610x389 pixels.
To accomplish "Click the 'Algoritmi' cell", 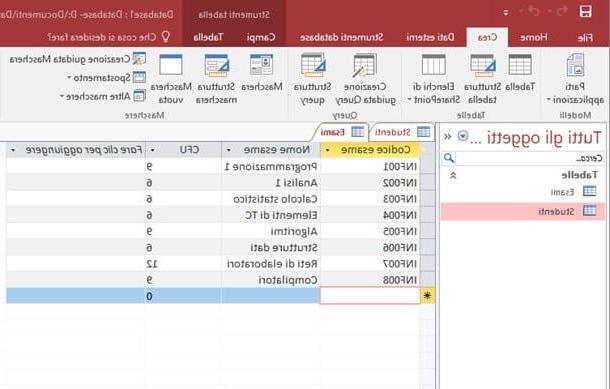I will pyautogui.click(x=270, y=231).
